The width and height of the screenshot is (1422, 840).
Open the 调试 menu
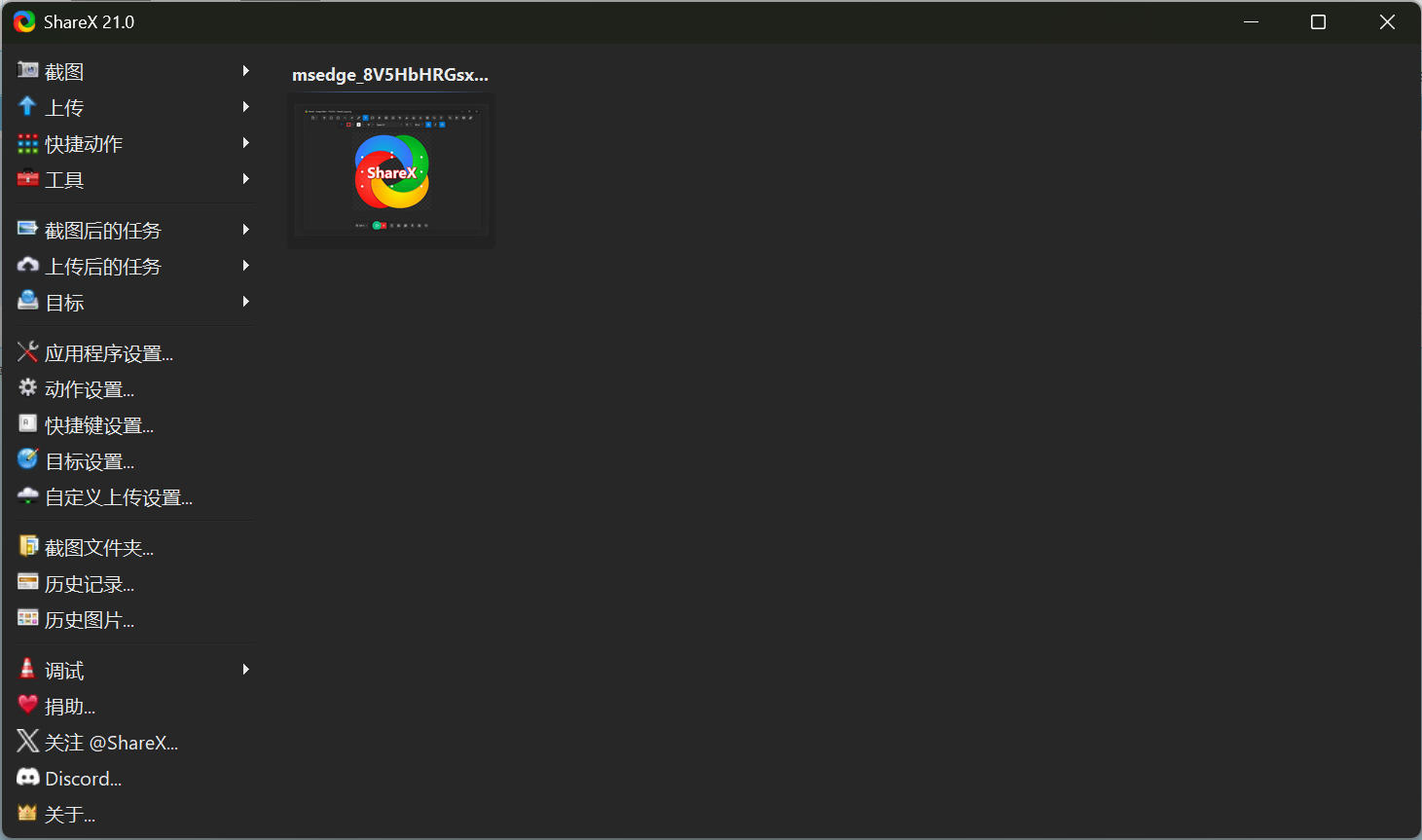click(x=134, y=670)
